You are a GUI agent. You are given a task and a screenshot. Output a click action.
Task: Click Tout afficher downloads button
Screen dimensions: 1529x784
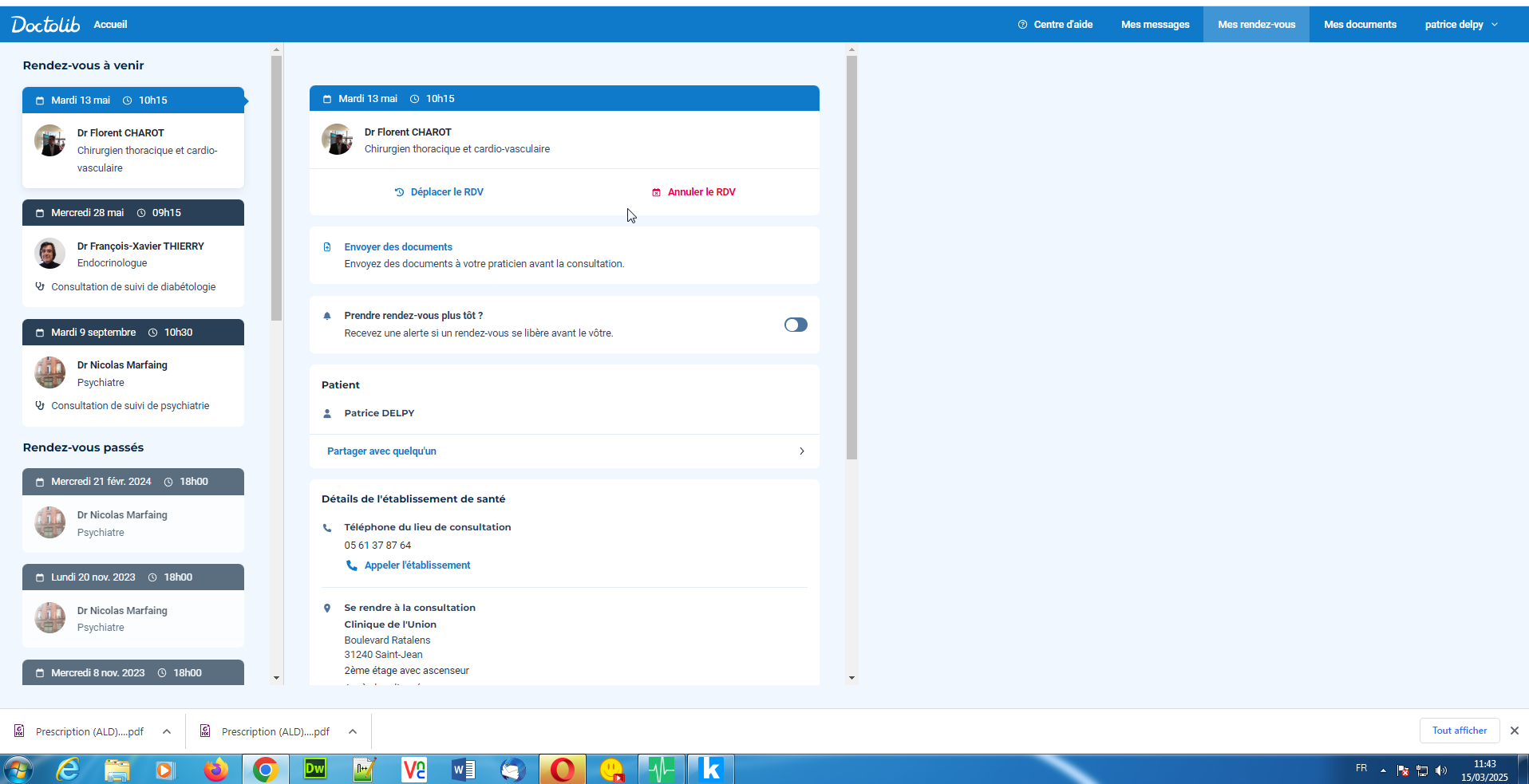[x=1459, y=731]
